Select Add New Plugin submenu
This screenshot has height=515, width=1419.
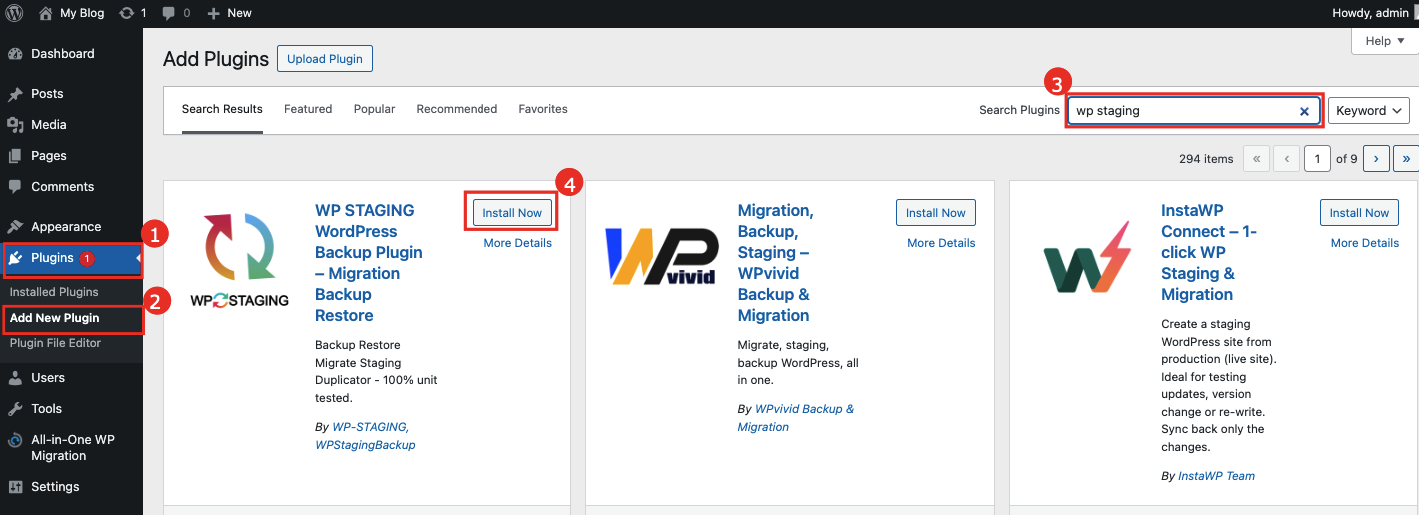(x=54, y=318)
